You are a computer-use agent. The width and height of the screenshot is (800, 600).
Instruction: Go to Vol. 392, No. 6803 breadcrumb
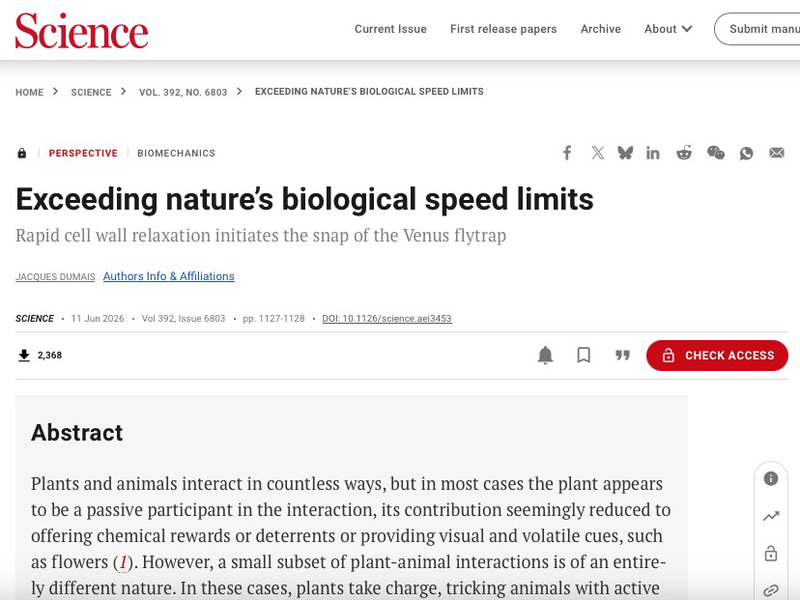point(183,92)
